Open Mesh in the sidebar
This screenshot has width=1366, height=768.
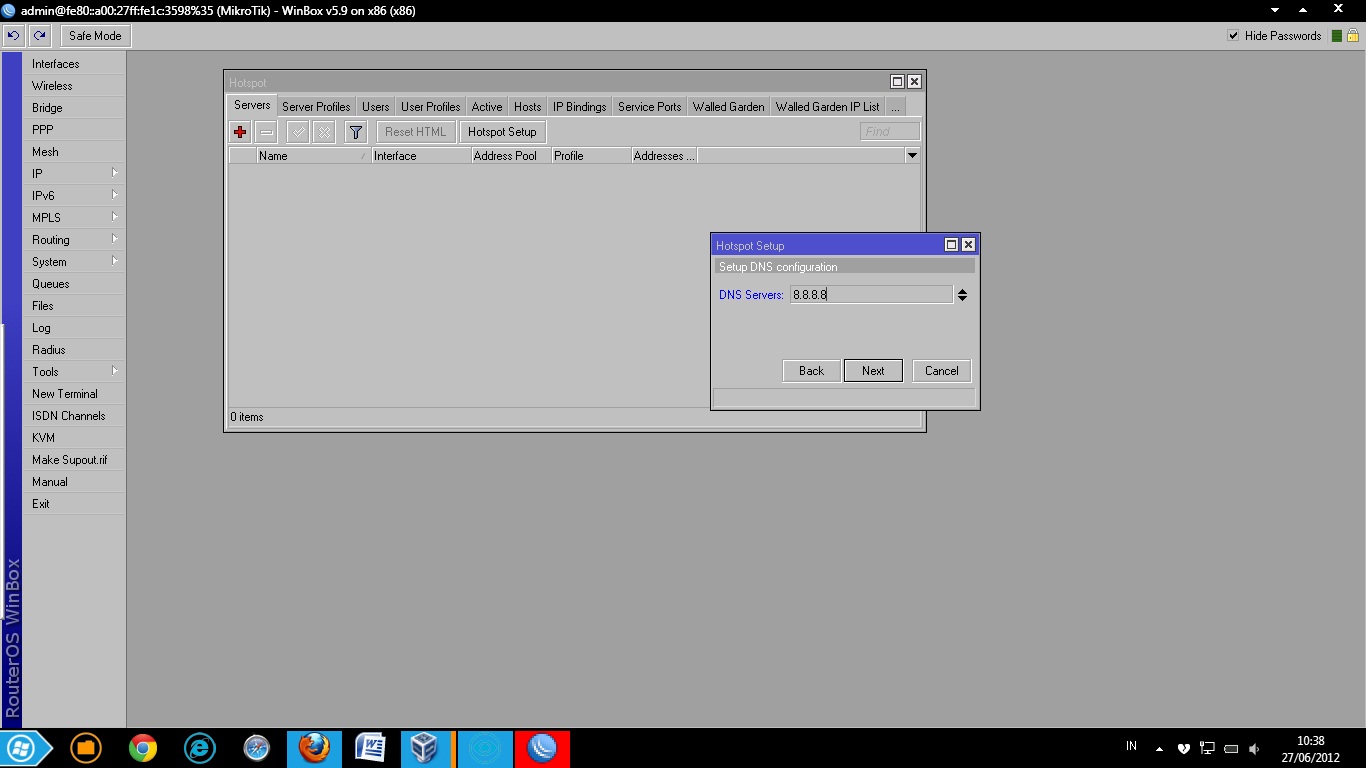coord(75,152)
